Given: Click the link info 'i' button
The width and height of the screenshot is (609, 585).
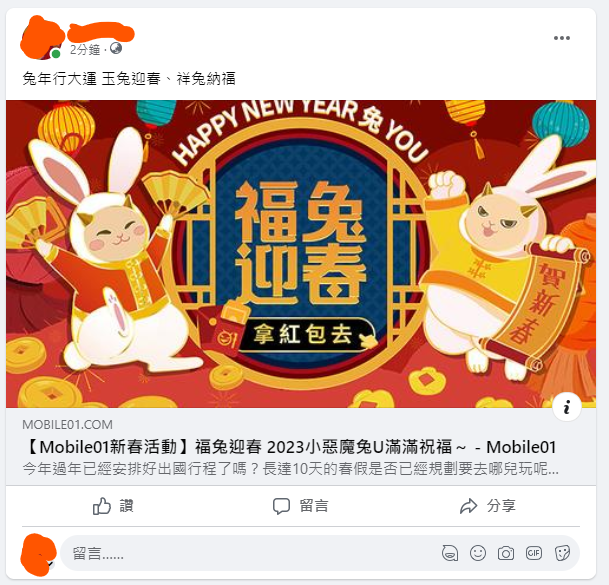Looking at the screenshot, I should point(567,407).
